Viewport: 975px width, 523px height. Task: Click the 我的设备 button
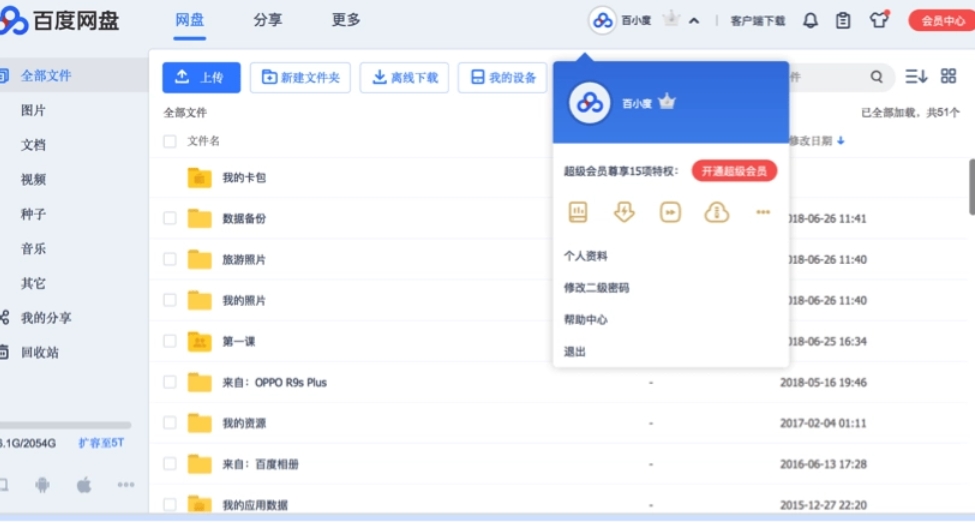(502, 77)
